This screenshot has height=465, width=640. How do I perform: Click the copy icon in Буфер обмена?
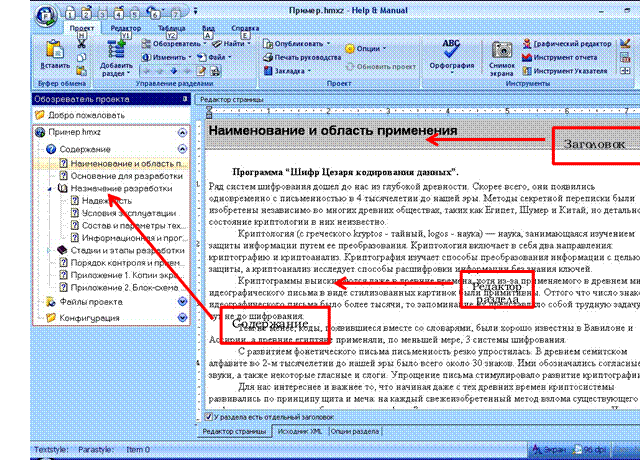pos(82,57)
